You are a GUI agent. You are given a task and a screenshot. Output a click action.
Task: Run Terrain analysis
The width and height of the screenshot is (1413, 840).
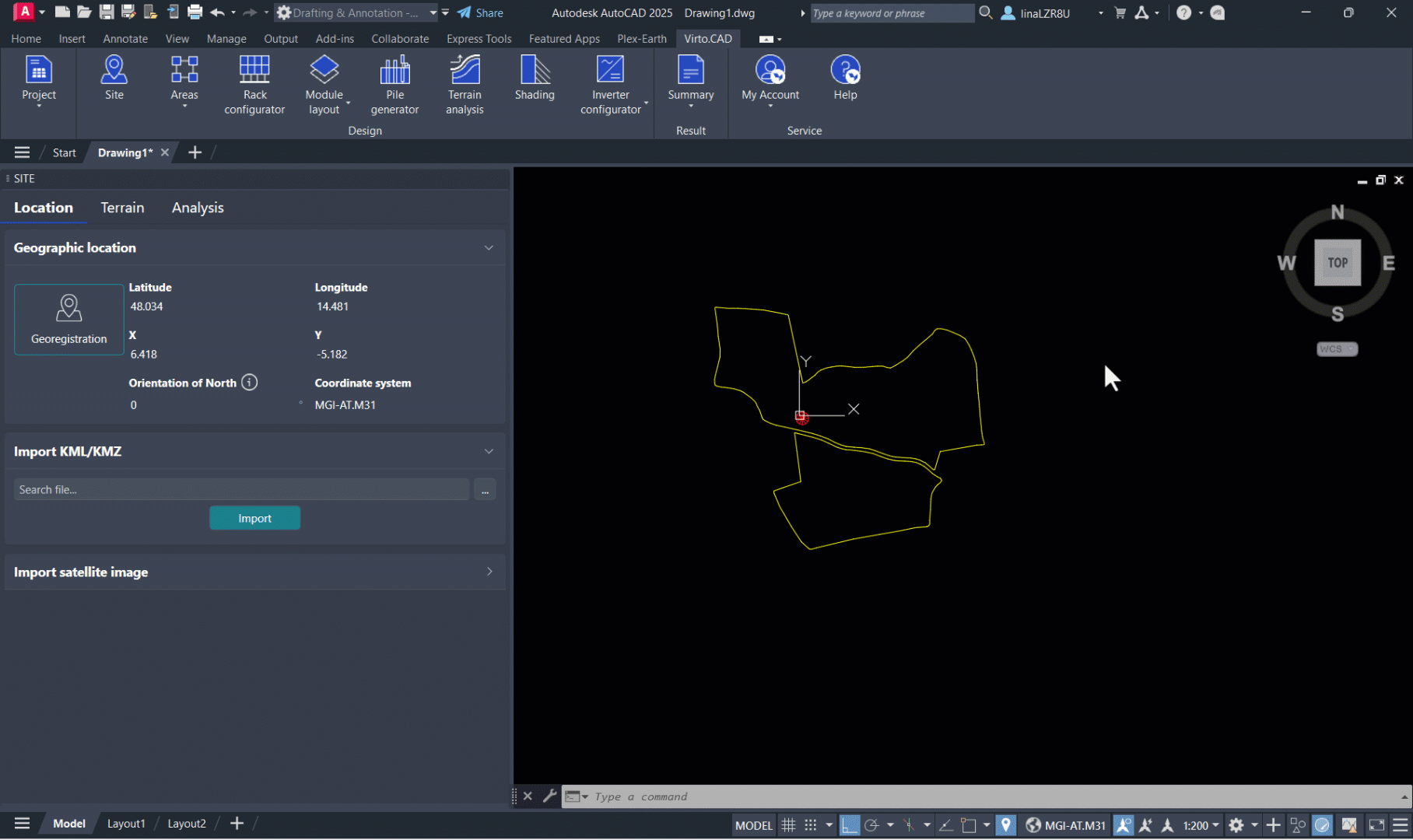465,86
